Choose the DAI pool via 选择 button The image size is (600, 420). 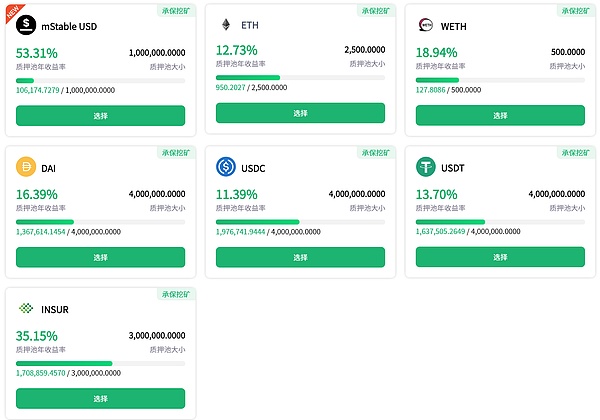(100, 257)
